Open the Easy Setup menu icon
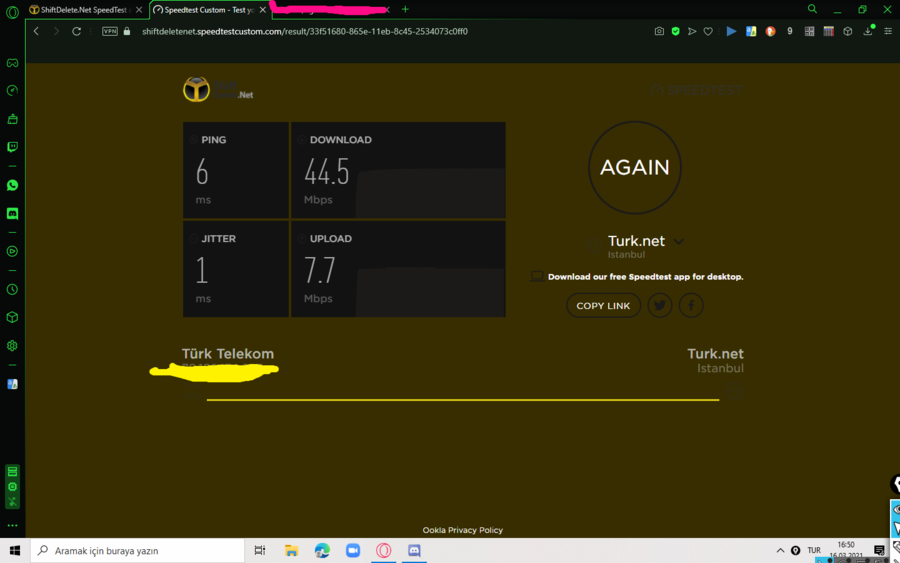The image size is (900, 563). click(888, 32)
